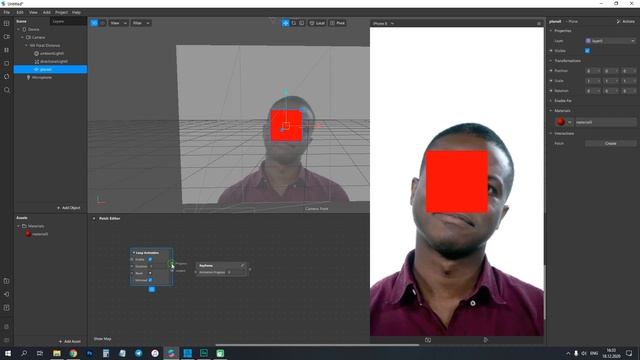Click the Actions button in the inspector
The width and height of the screenshot is (640, 360).
[x=626, y=21]
